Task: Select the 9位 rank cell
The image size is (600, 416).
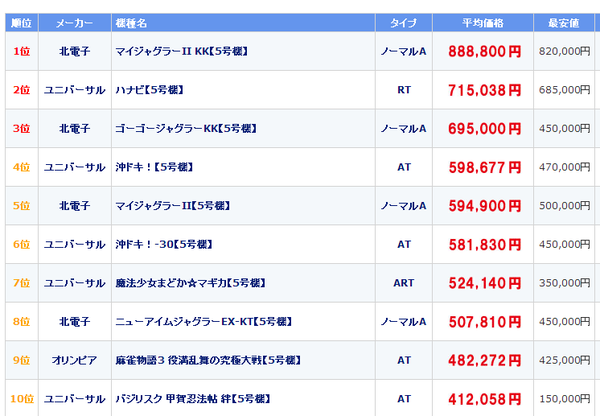Action: [x=21, y=360]
